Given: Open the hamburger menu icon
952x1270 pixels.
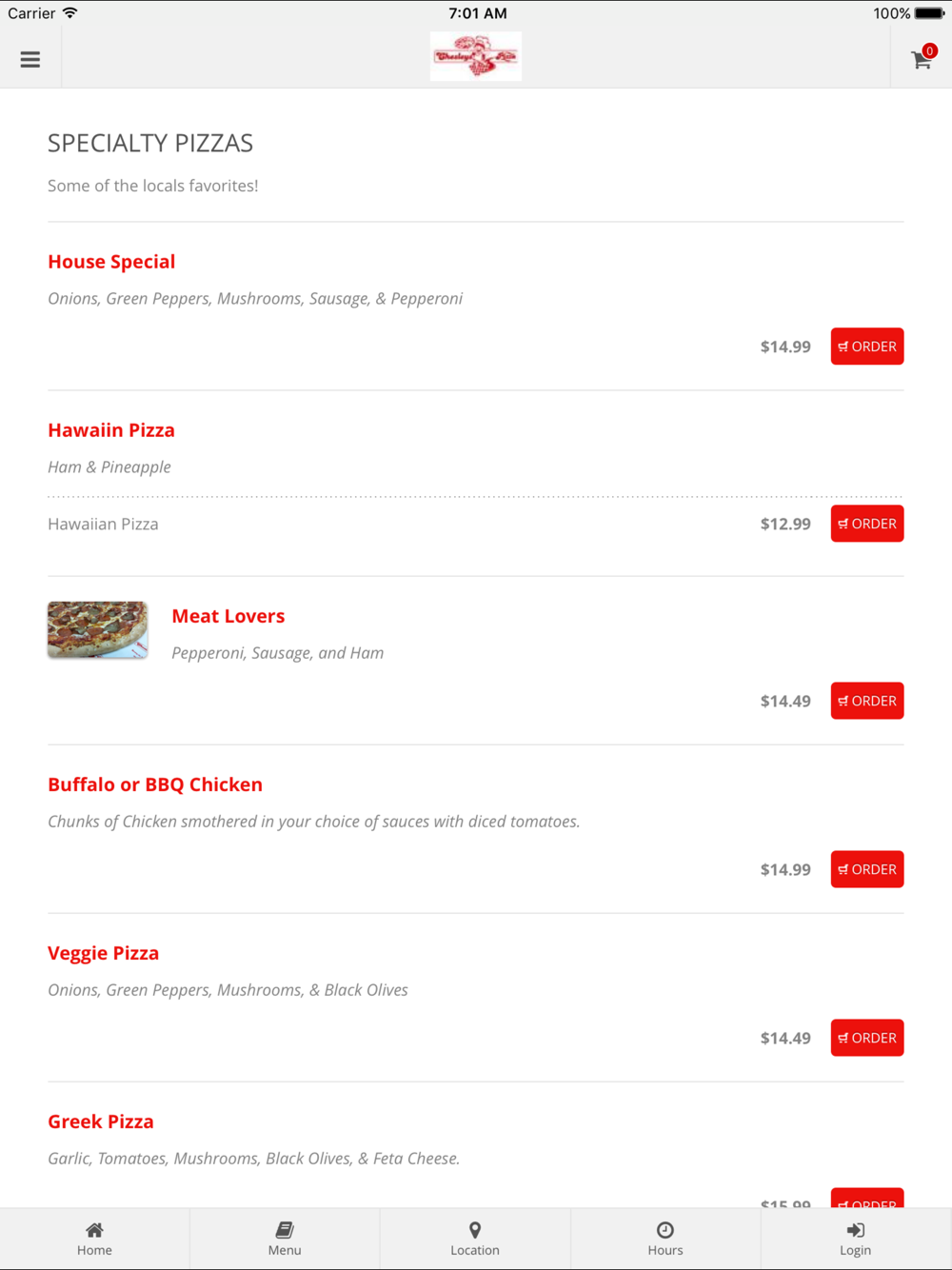Looking at the screenshot, I should (30, 59).
